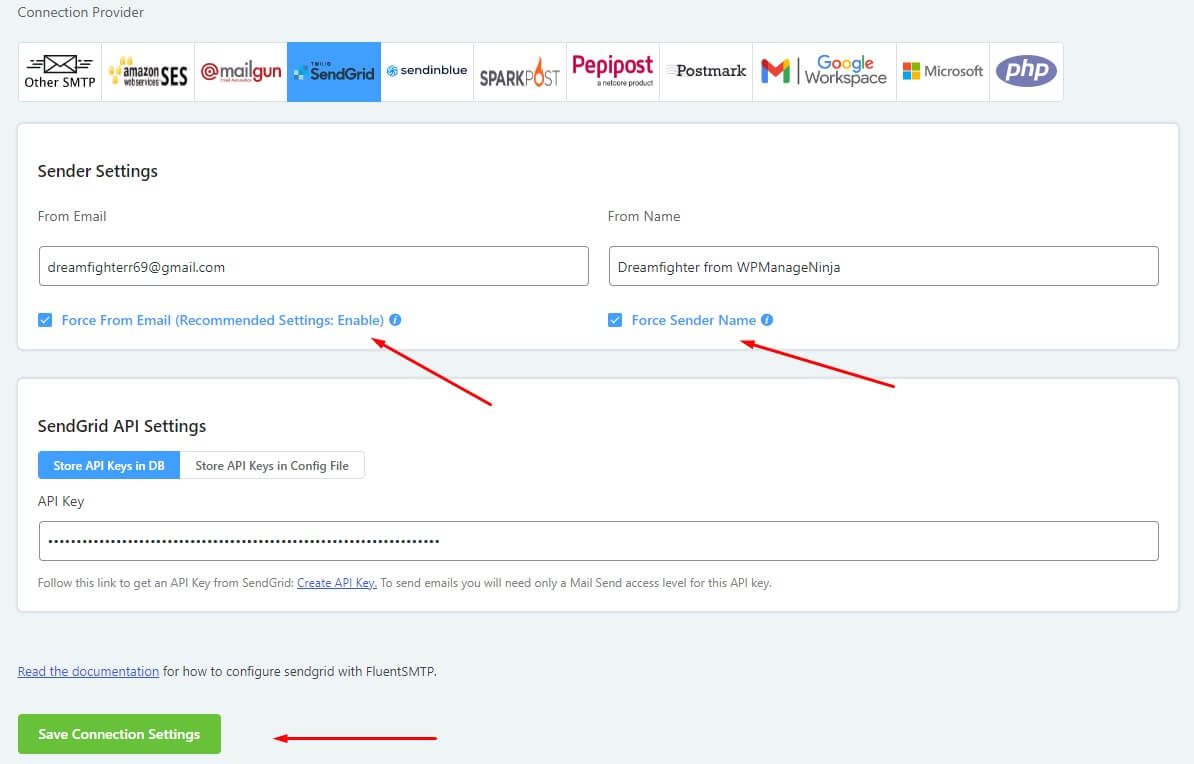Screen dimensions: 1194x764
Task: Click the SendGrid API Settings heading
Action: point(122,426)
